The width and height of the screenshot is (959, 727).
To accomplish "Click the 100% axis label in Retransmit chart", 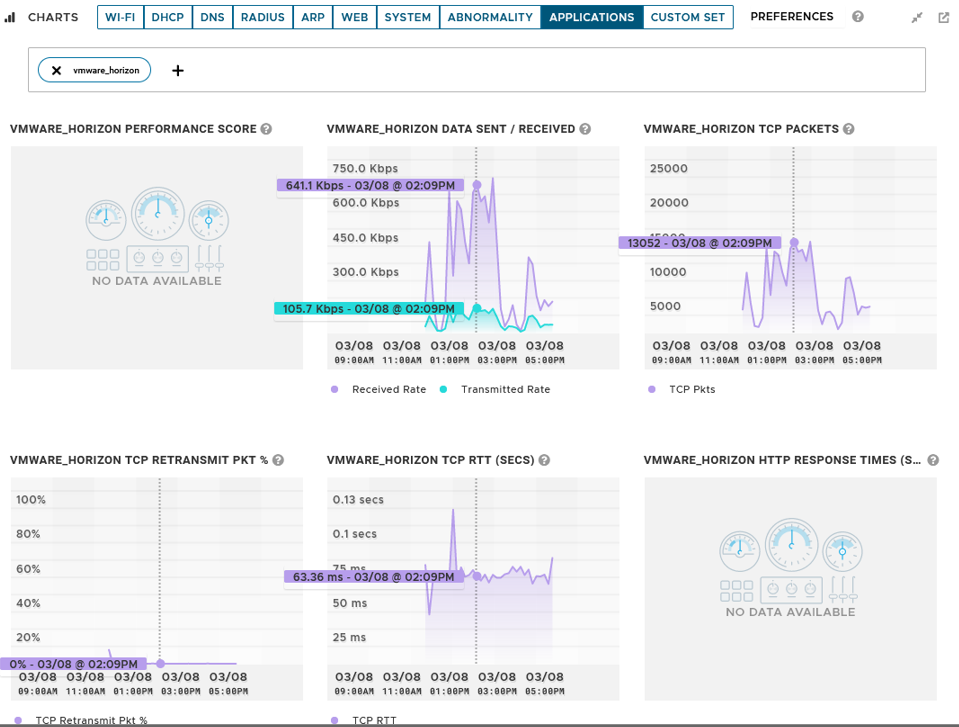I will coord(31,500).
